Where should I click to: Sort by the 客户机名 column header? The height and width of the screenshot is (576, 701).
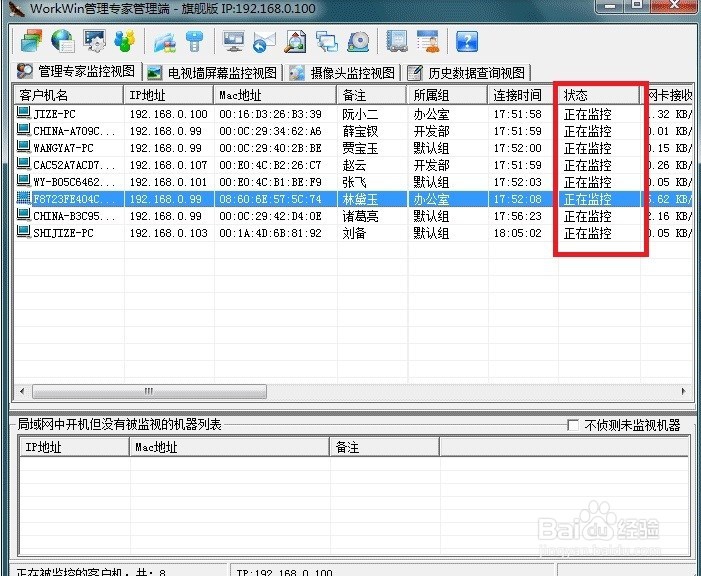pos(68,95)
